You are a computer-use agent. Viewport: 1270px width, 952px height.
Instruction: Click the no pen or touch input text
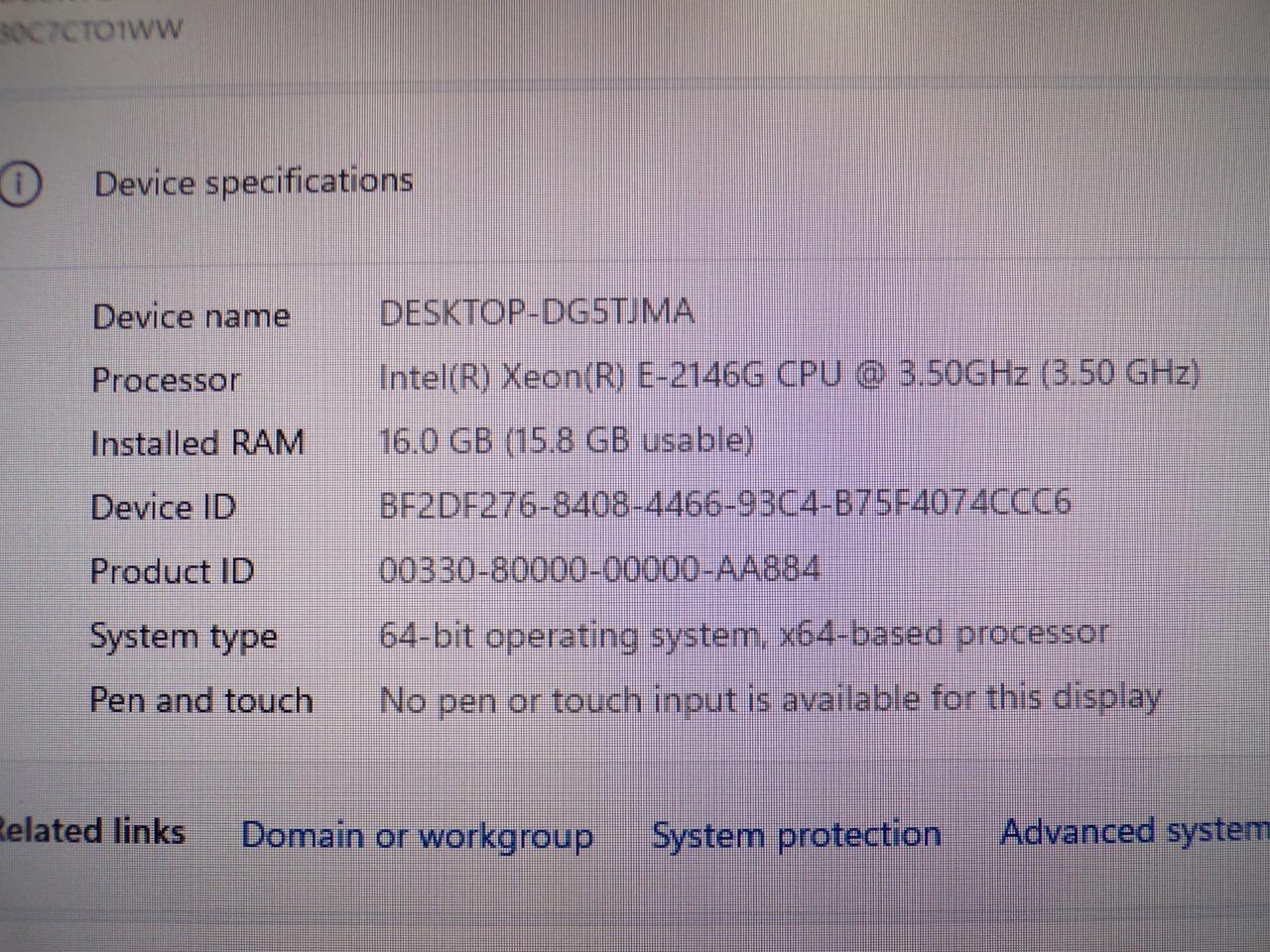(770, 699)
